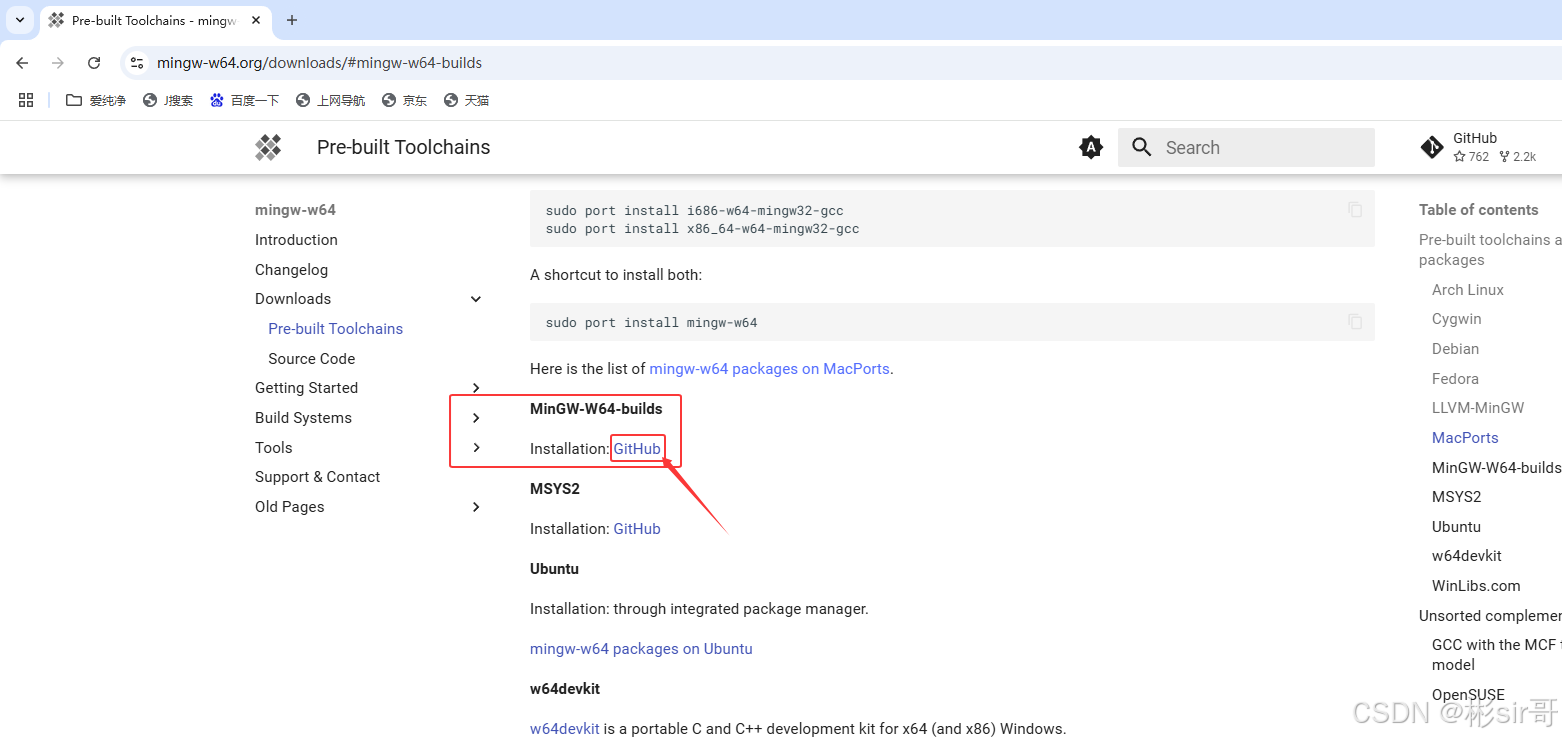Image resolution: width=1562 pixels, height=740 pixels.
Task: Collapse the Downloads sidebar section
Action: point(476,299)
